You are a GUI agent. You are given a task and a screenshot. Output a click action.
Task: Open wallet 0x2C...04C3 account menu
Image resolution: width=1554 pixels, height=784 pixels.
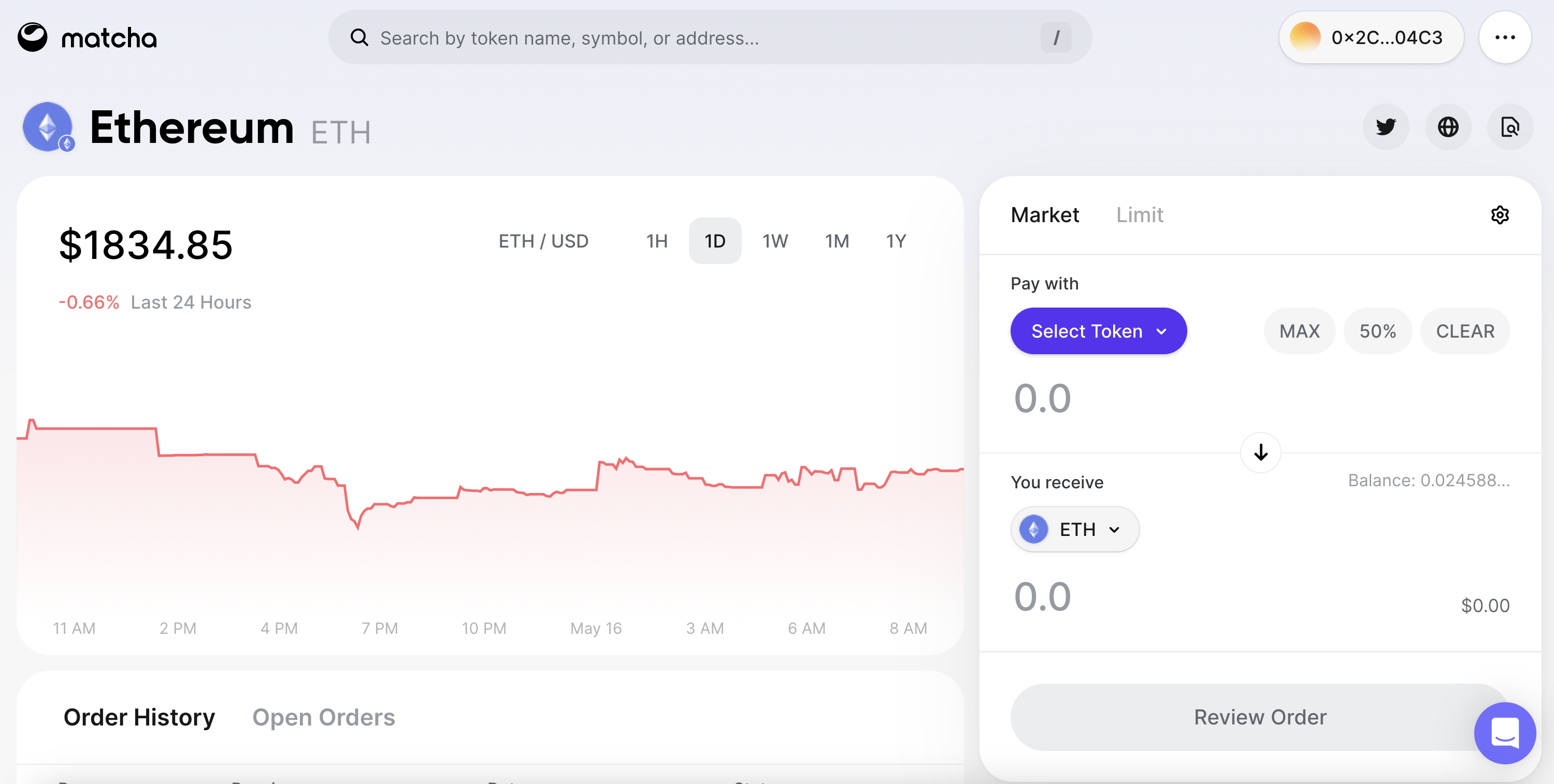[x=1371, y=37]
